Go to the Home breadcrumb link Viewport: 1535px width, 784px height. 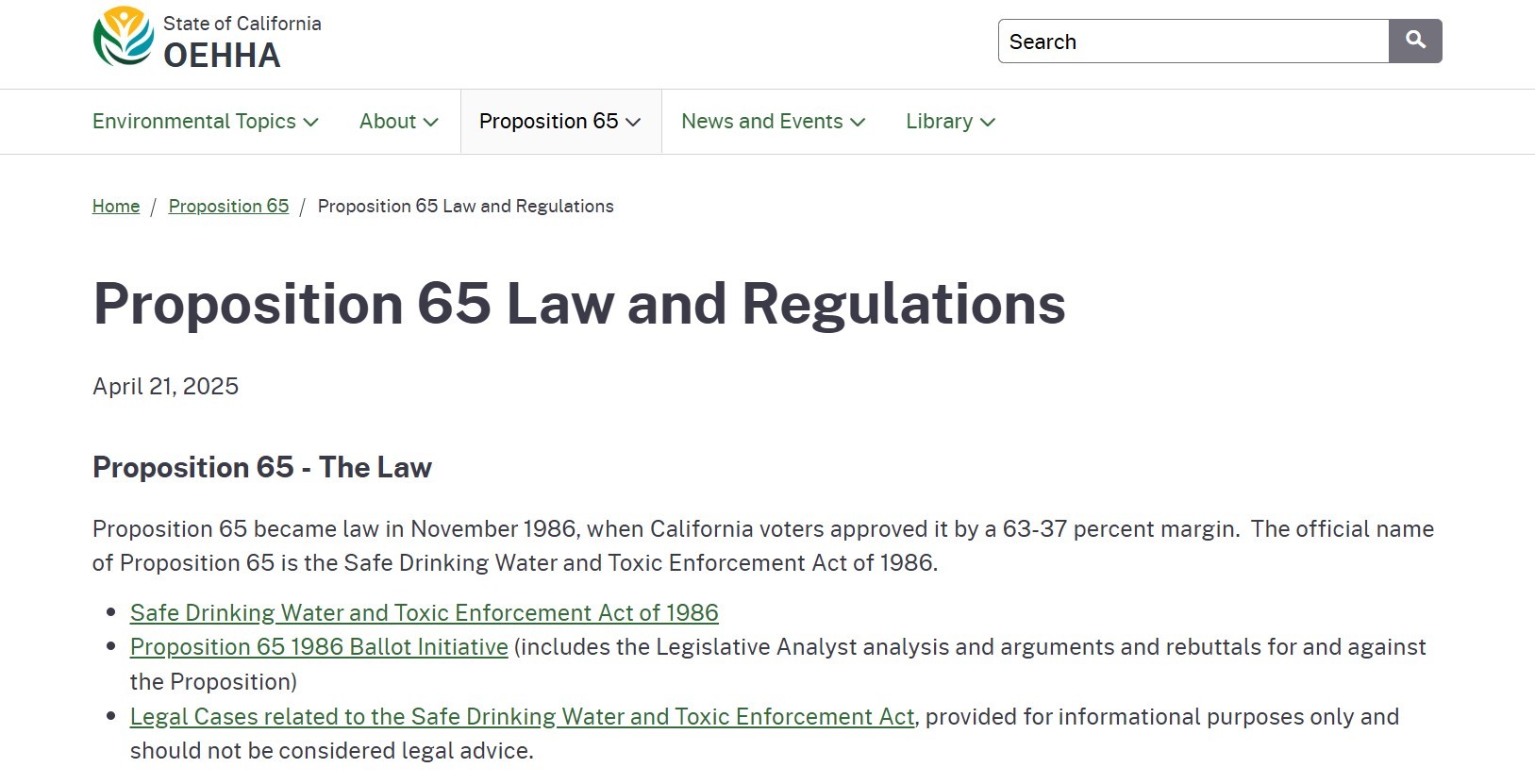(116, 207)
